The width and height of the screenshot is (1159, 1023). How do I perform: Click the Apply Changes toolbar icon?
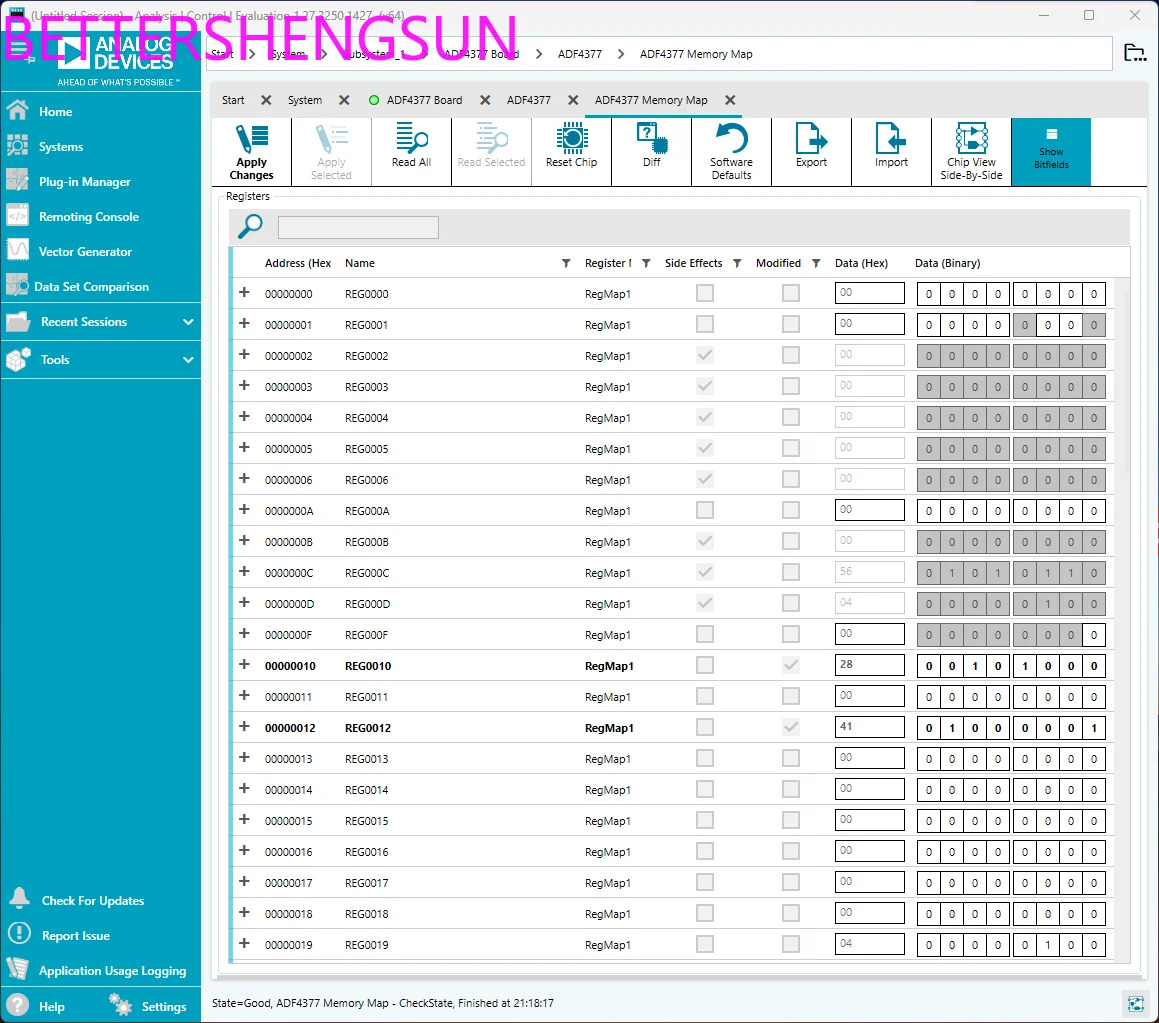(251, 152)
